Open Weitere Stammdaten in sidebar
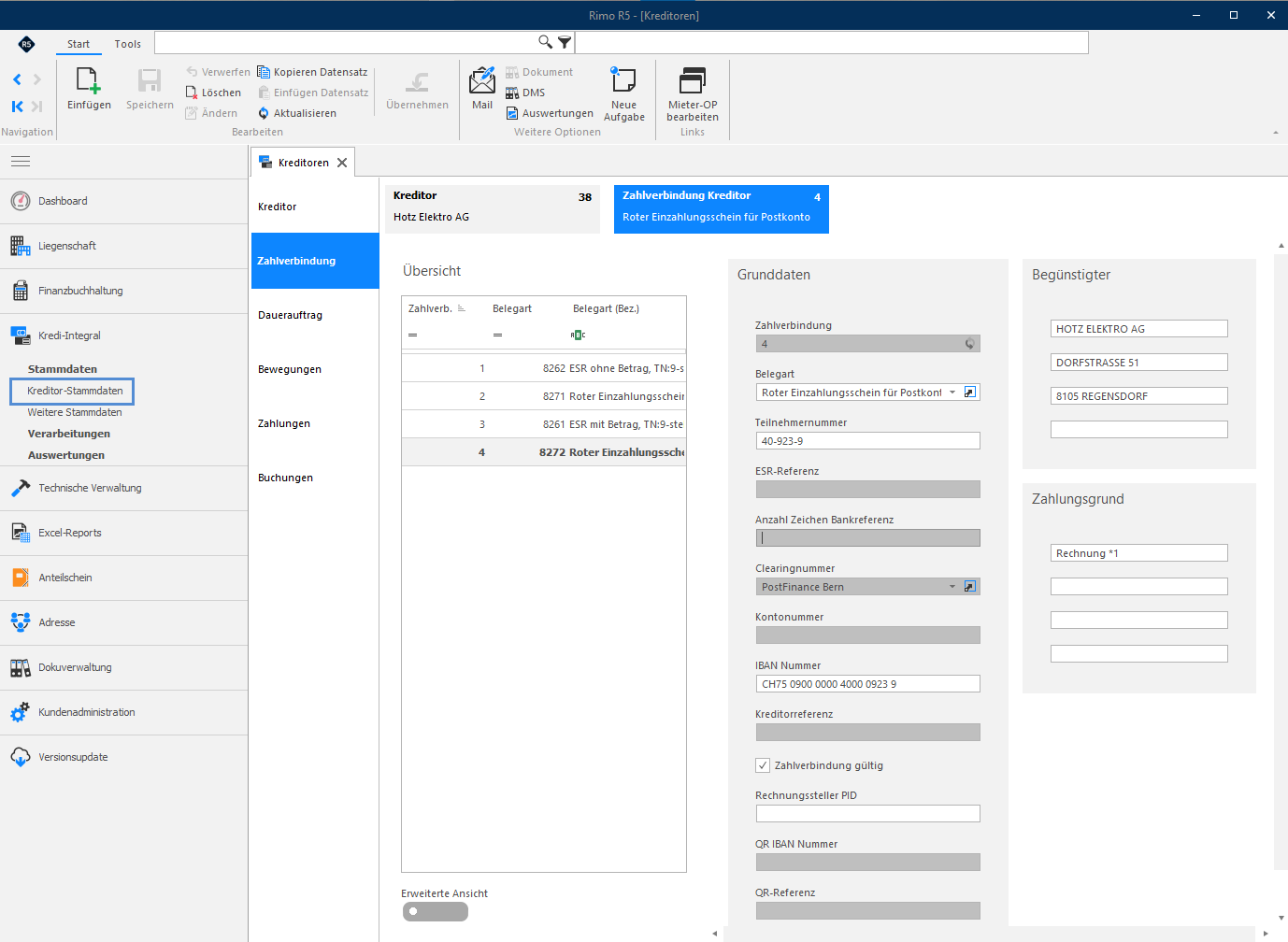Viewport: 1288px width, 942px height. tap(75, 412)
